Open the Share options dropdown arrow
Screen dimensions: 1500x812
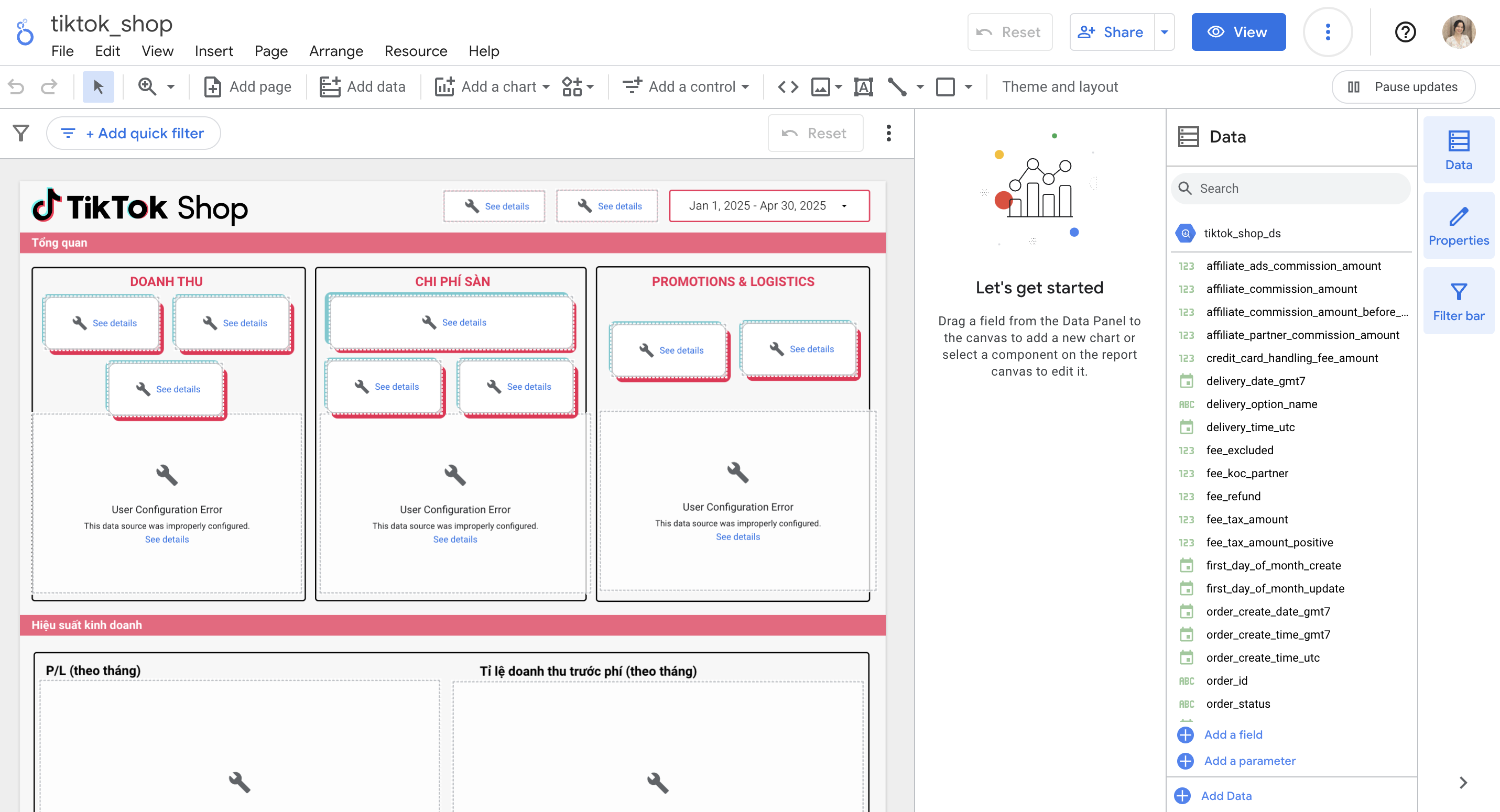tap(1164, 32)
